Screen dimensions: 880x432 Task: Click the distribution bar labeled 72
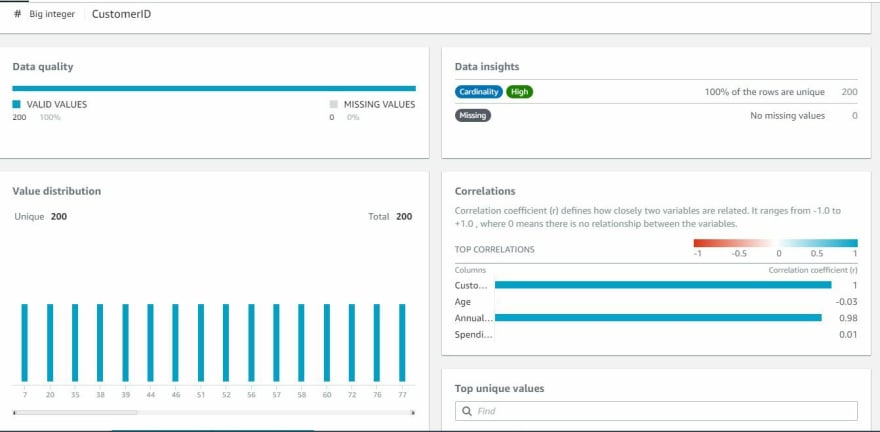pos(352,343)
